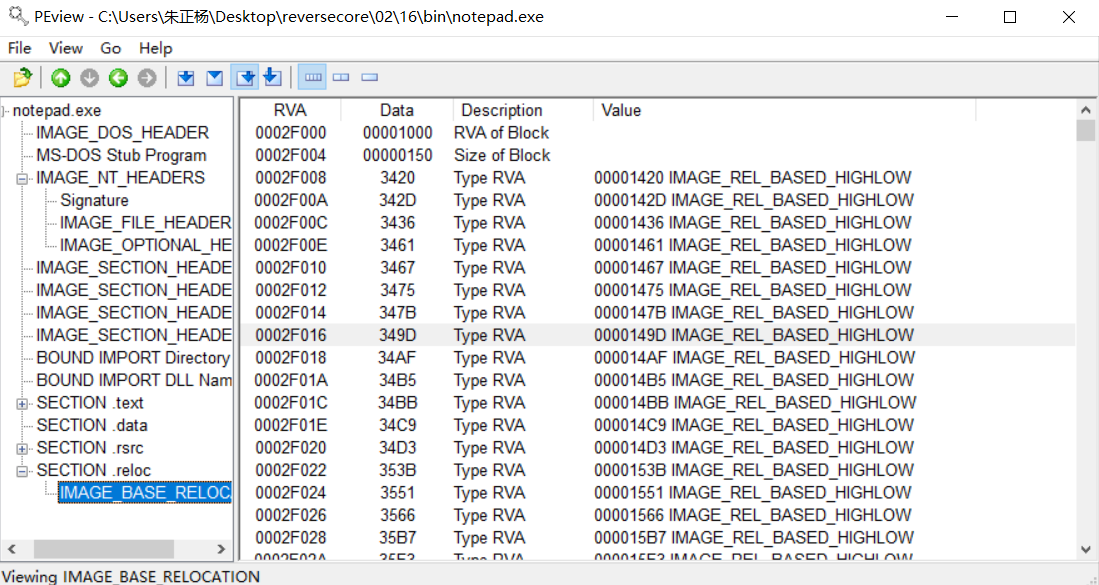Screen dimensions: 1099x585
Task: Switch to the two-segment view width button
Action: pos(341,78)
